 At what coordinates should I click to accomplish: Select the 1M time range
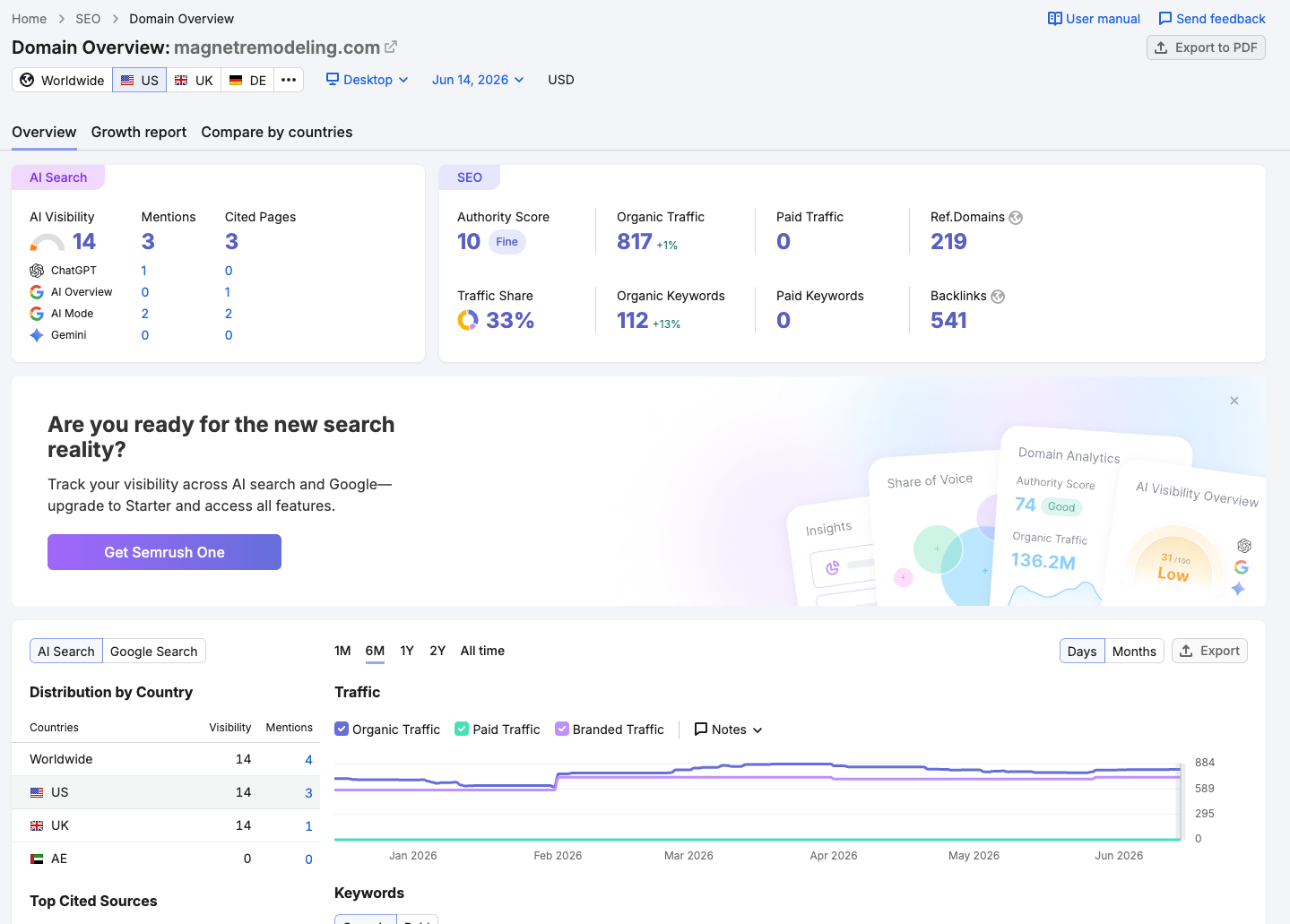(x=342, y=651)
